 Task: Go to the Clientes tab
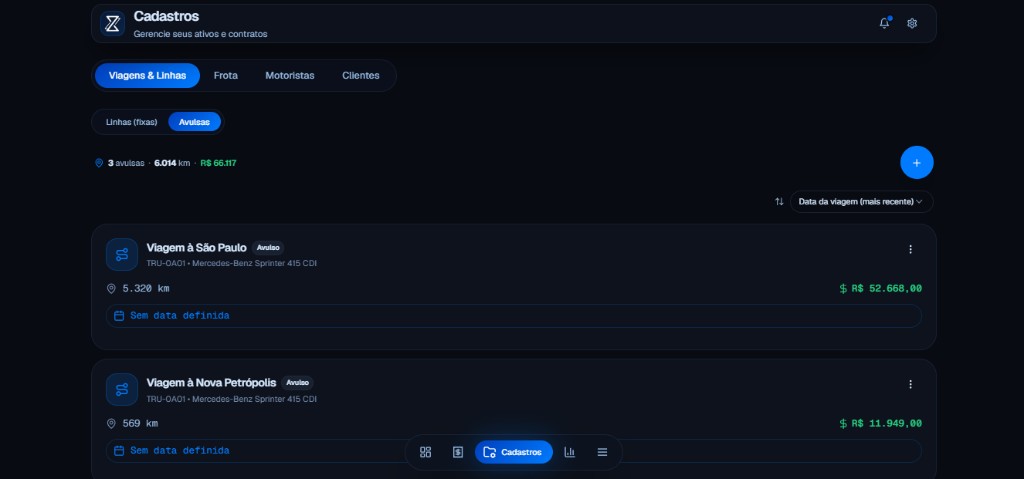click(x=360, y=76)
